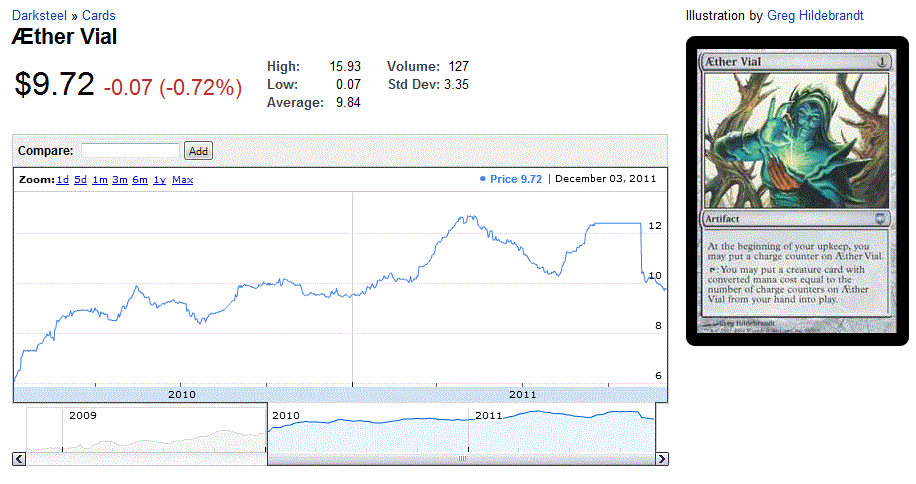Click the 2010 label on chart axis
The image size is (916, 484).
182,394
